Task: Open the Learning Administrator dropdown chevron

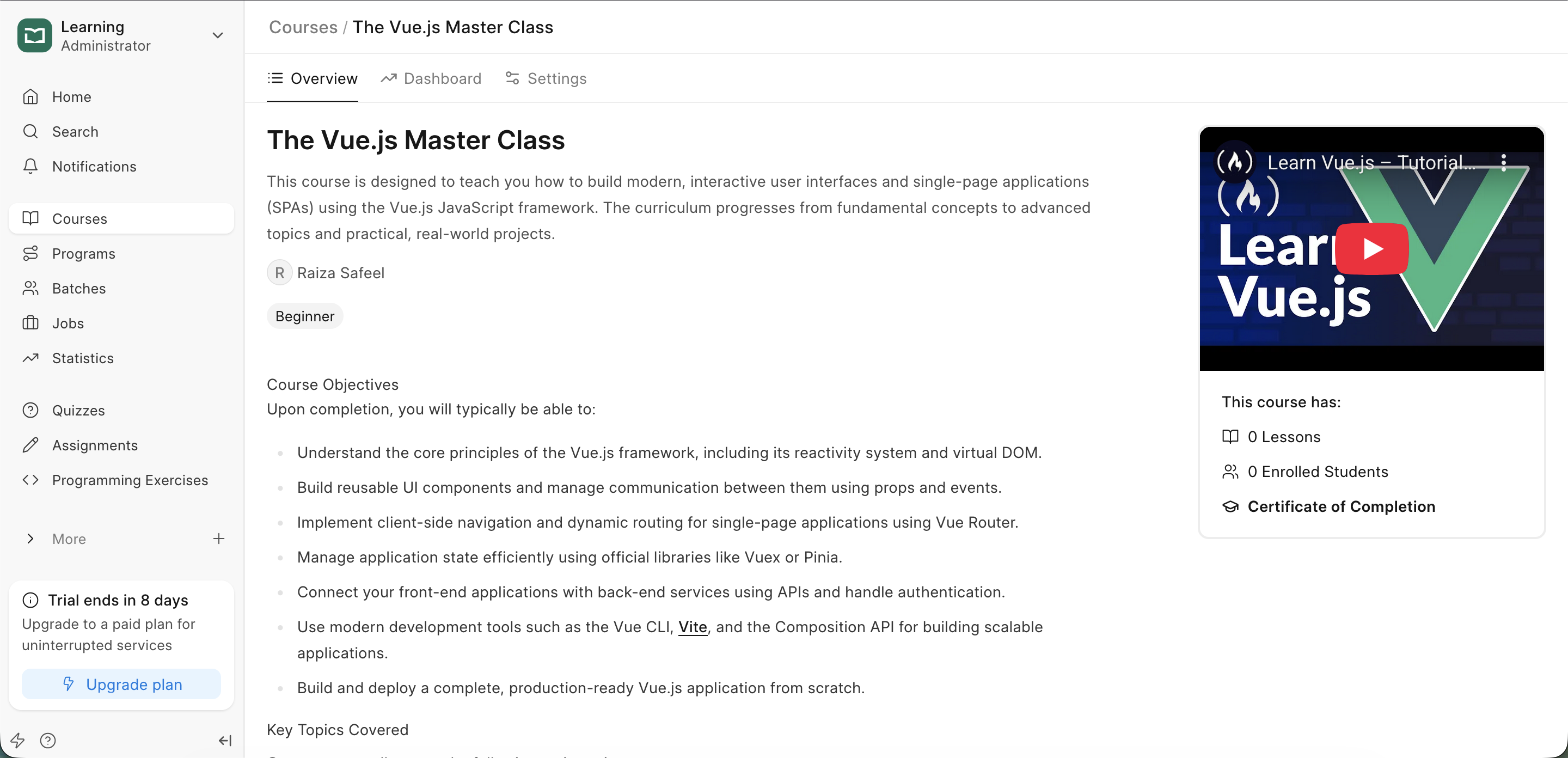Action: tap(217, 36)
